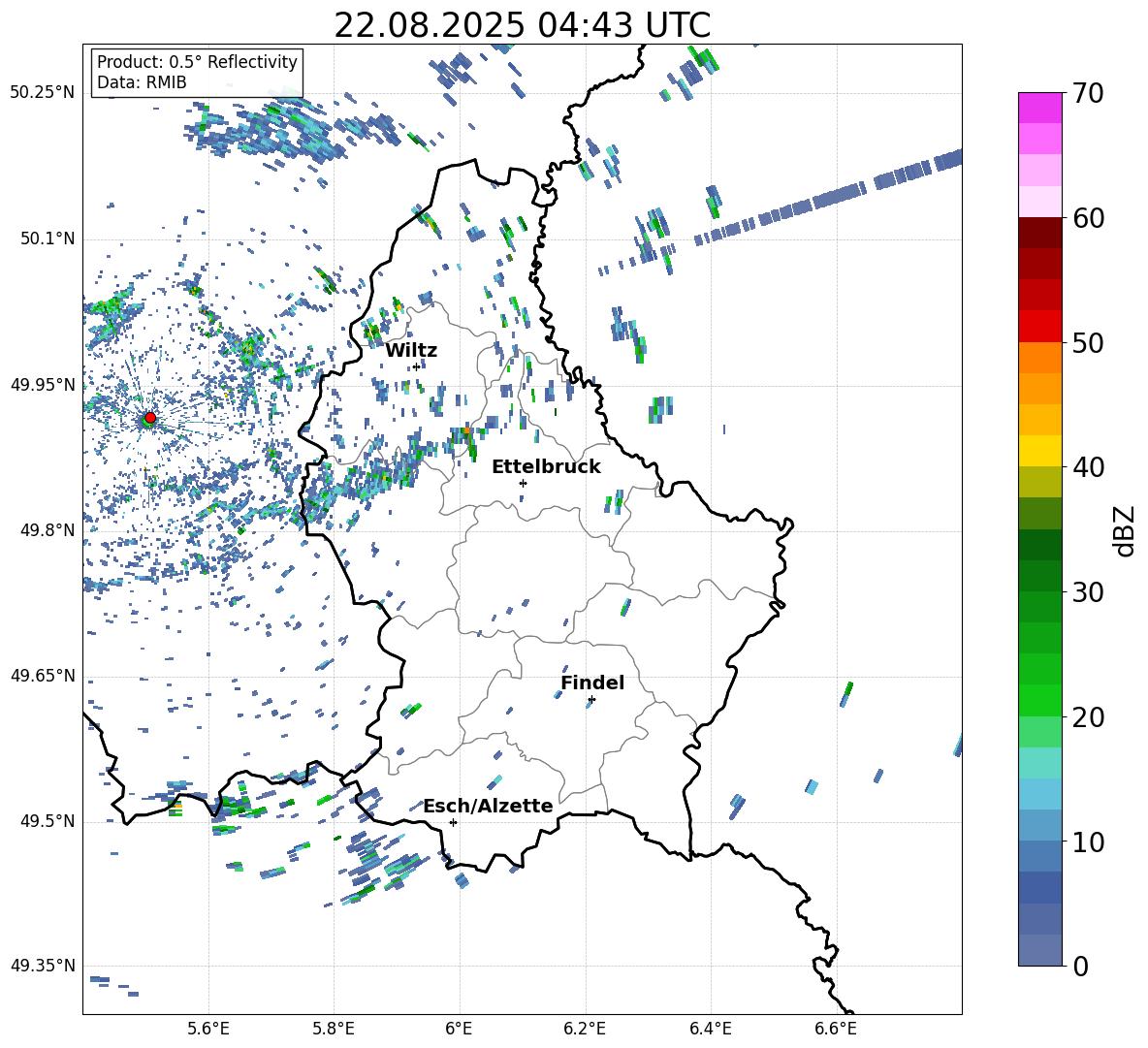Click the 5.8°E longitude label
The height and width of the screenshot is (1048, 1148).
click(334, 1029)
